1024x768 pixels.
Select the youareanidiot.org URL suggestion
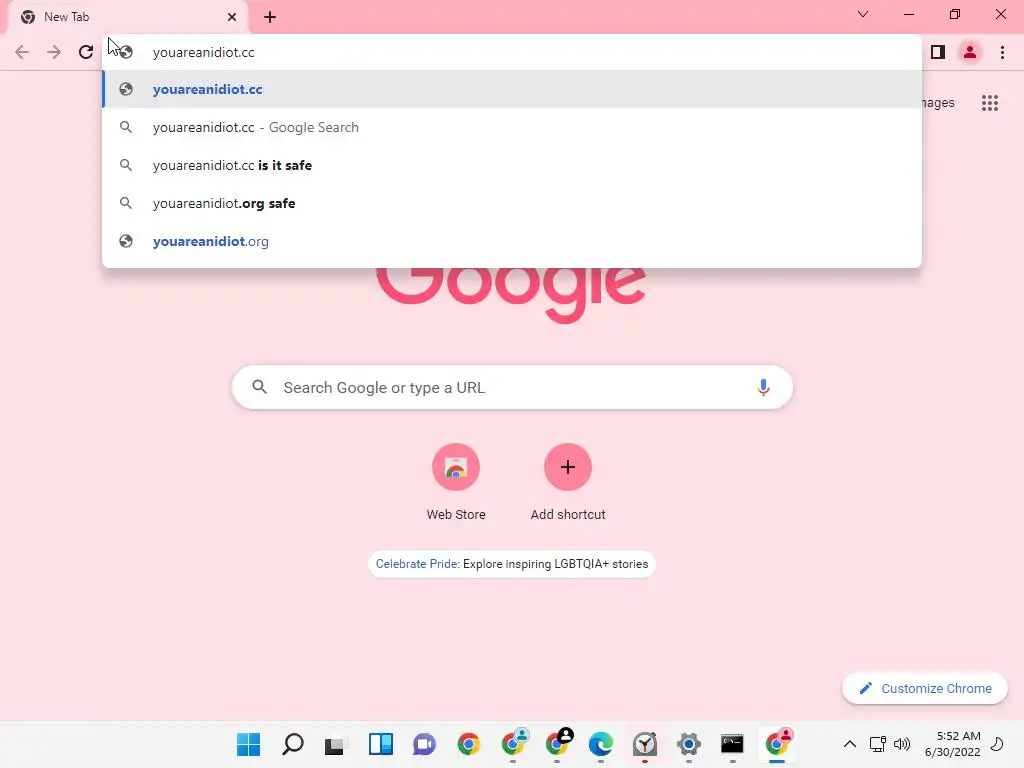tap(512, 241)
